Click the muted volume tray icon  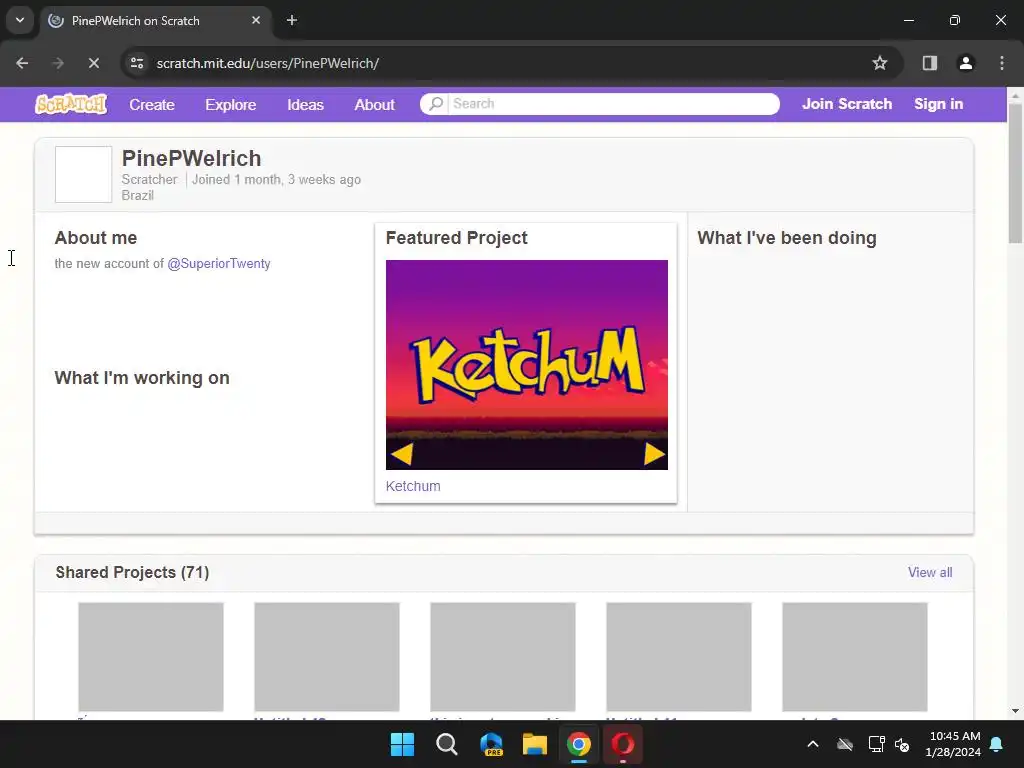(x=903, y=744)
